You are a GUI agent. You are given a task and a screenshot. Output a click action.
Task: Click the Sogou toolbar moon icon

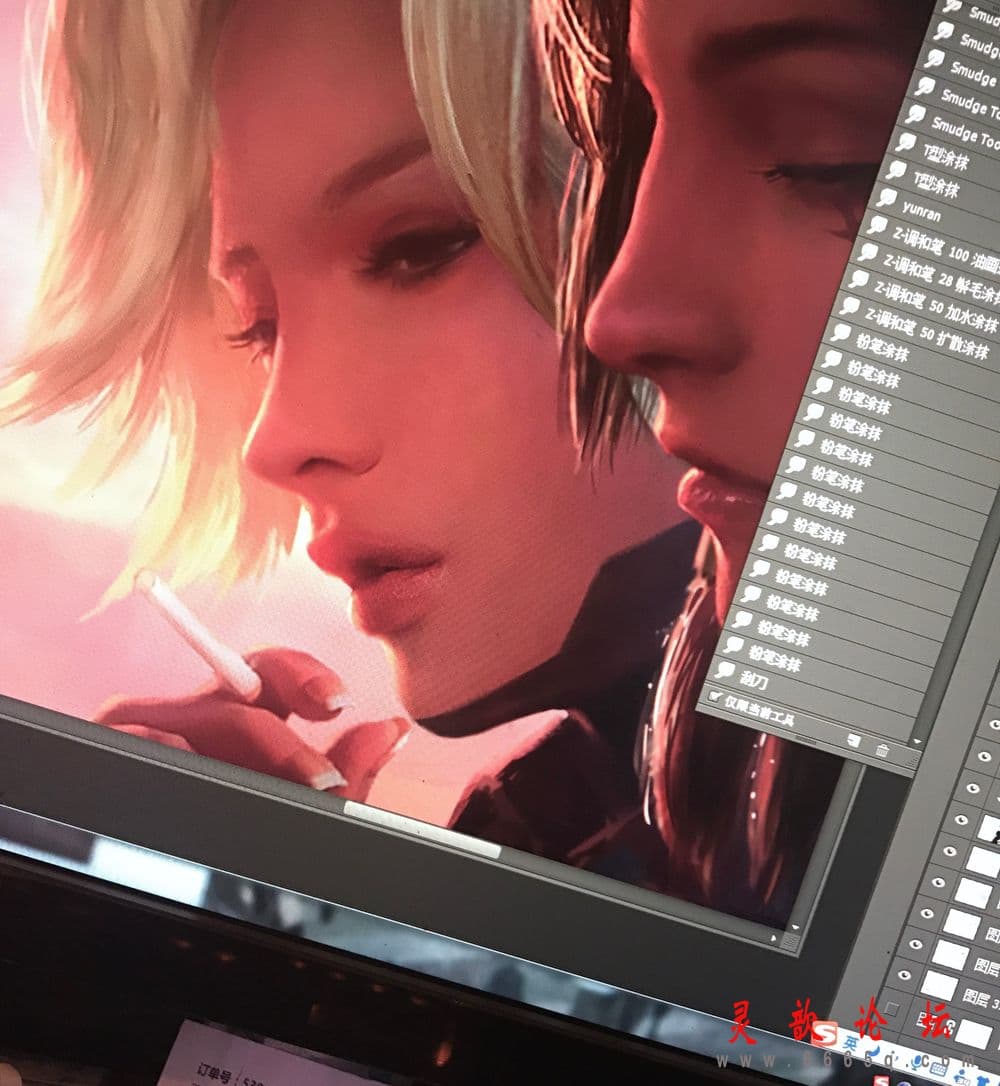(874, 1051)
